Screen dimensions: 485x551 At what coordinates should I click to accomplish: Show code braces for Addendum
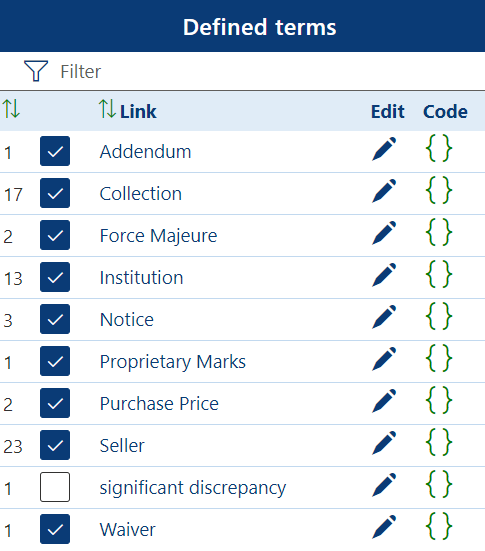pos(439,148)
